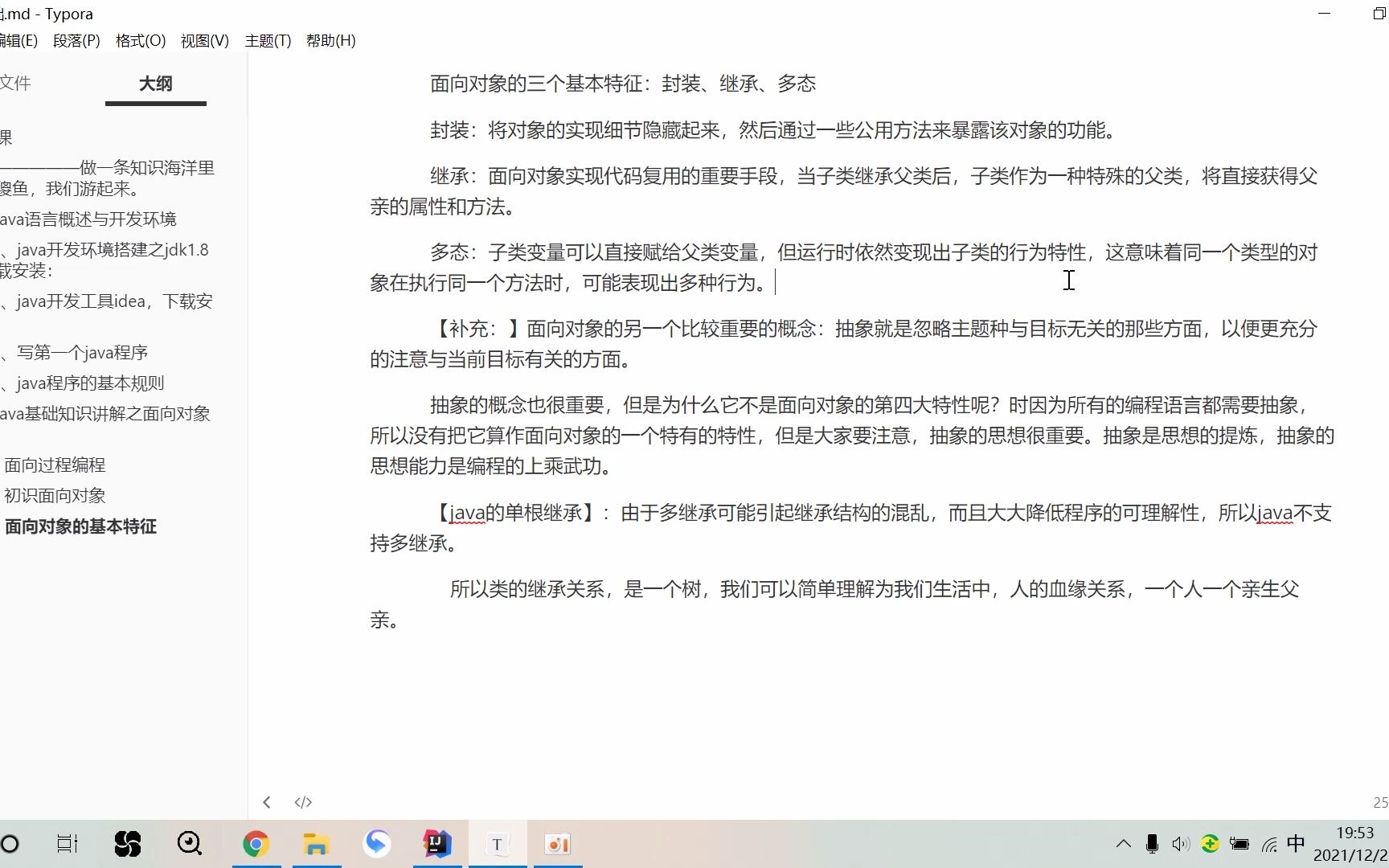Collapse the sidebar with the back chevron
1389x868 pixels.
tap(267, 801)
